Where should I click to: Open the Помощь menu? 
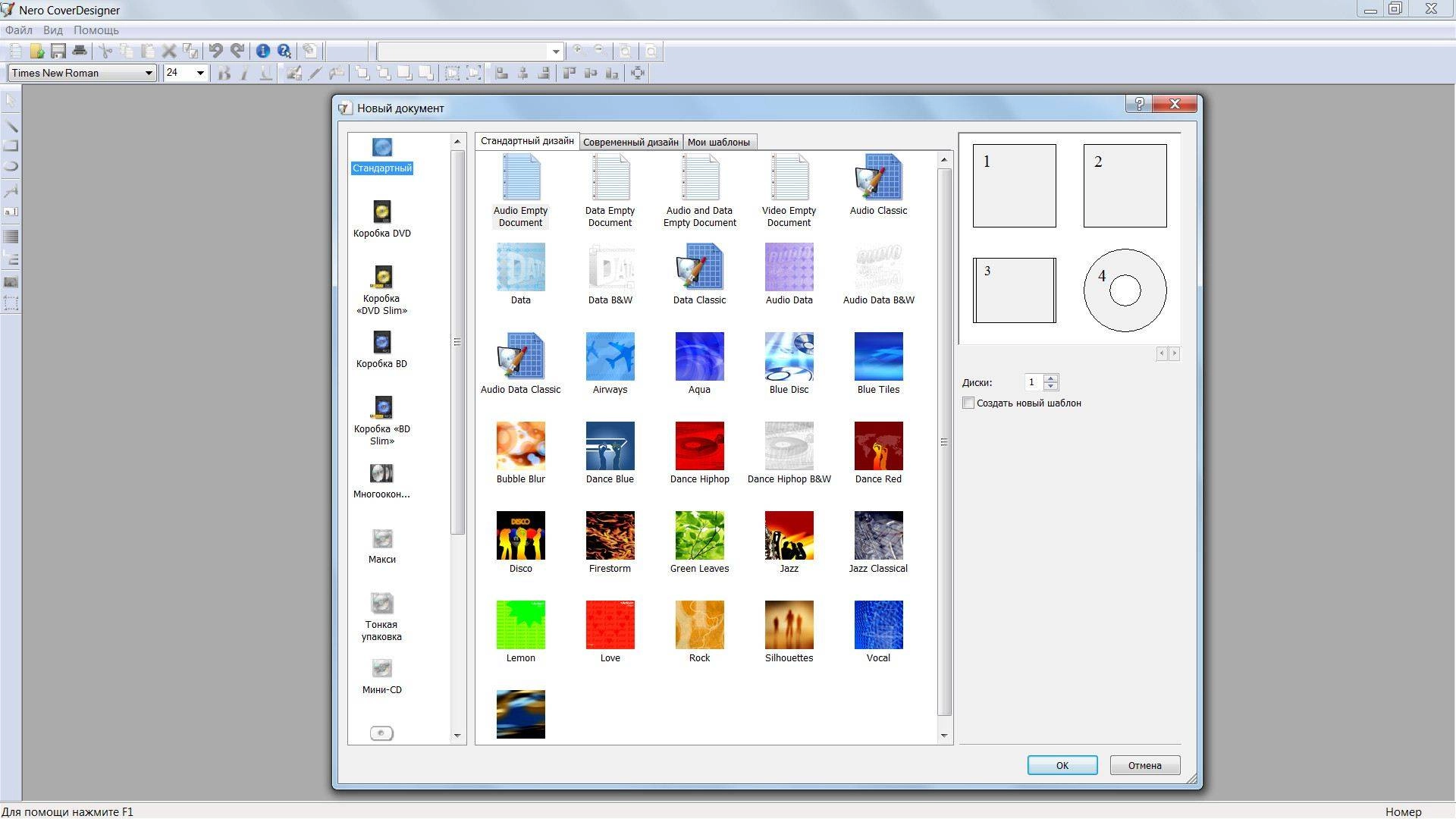coord(96,30)
